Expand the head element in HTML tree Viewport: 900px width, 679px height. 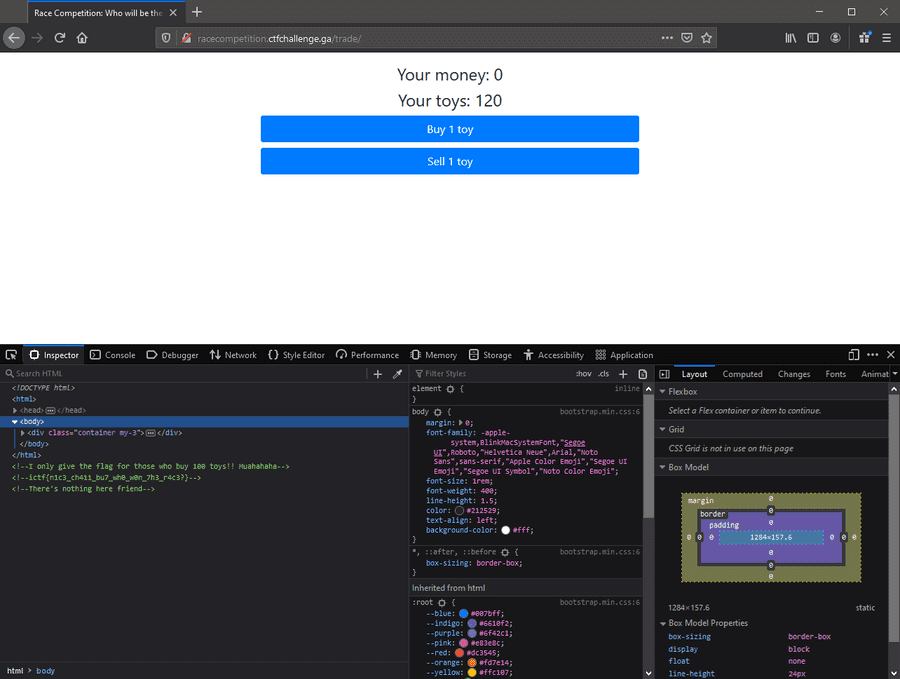tap(15, 410)
